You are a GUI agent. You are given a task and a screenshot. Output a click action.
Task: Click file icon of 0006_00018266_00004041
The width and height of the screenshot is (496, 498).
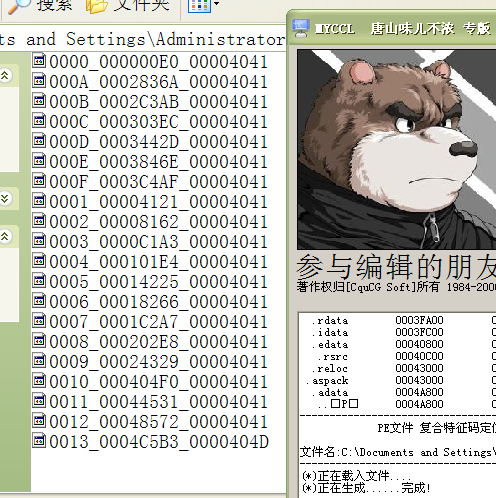[39, 300]
